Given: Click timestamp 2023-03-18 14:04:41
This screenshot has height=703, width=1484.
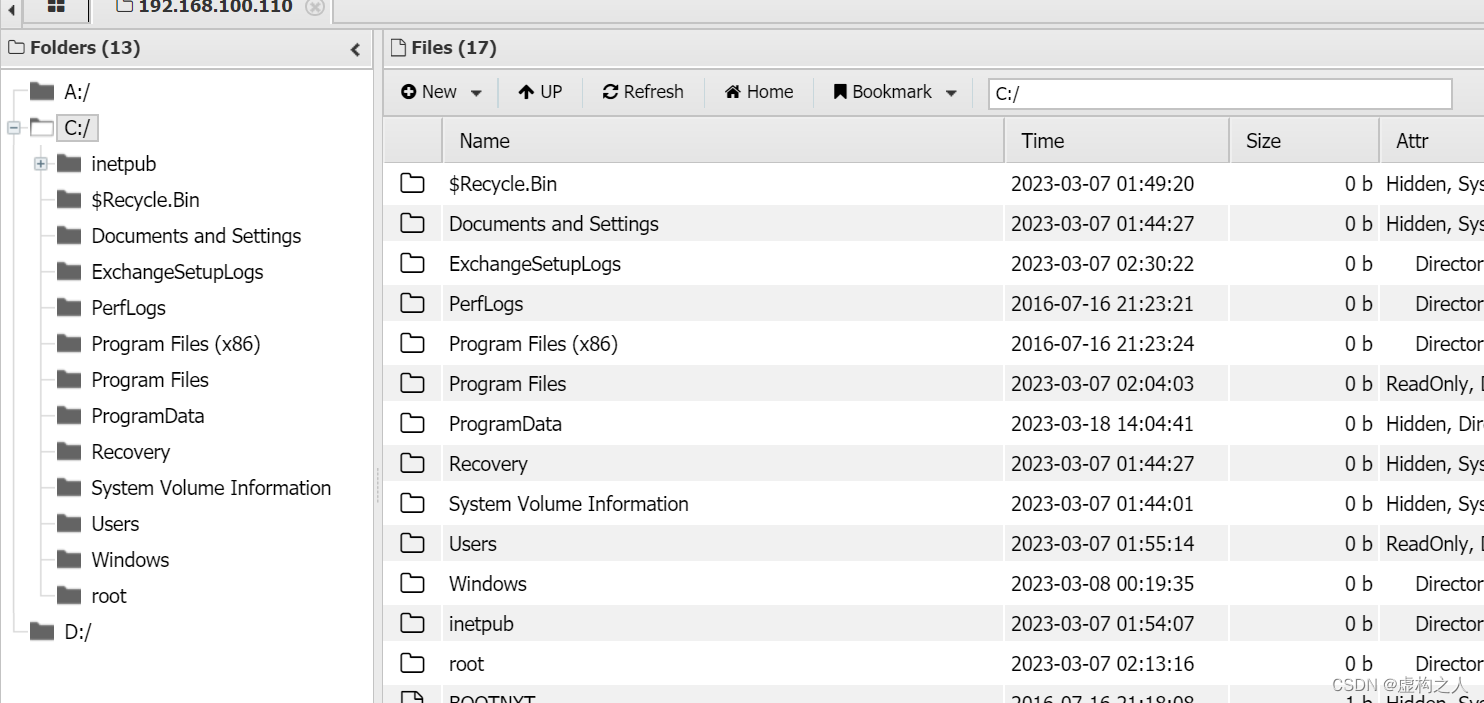Looking at the screenshot, I should tap(1102, 424).
